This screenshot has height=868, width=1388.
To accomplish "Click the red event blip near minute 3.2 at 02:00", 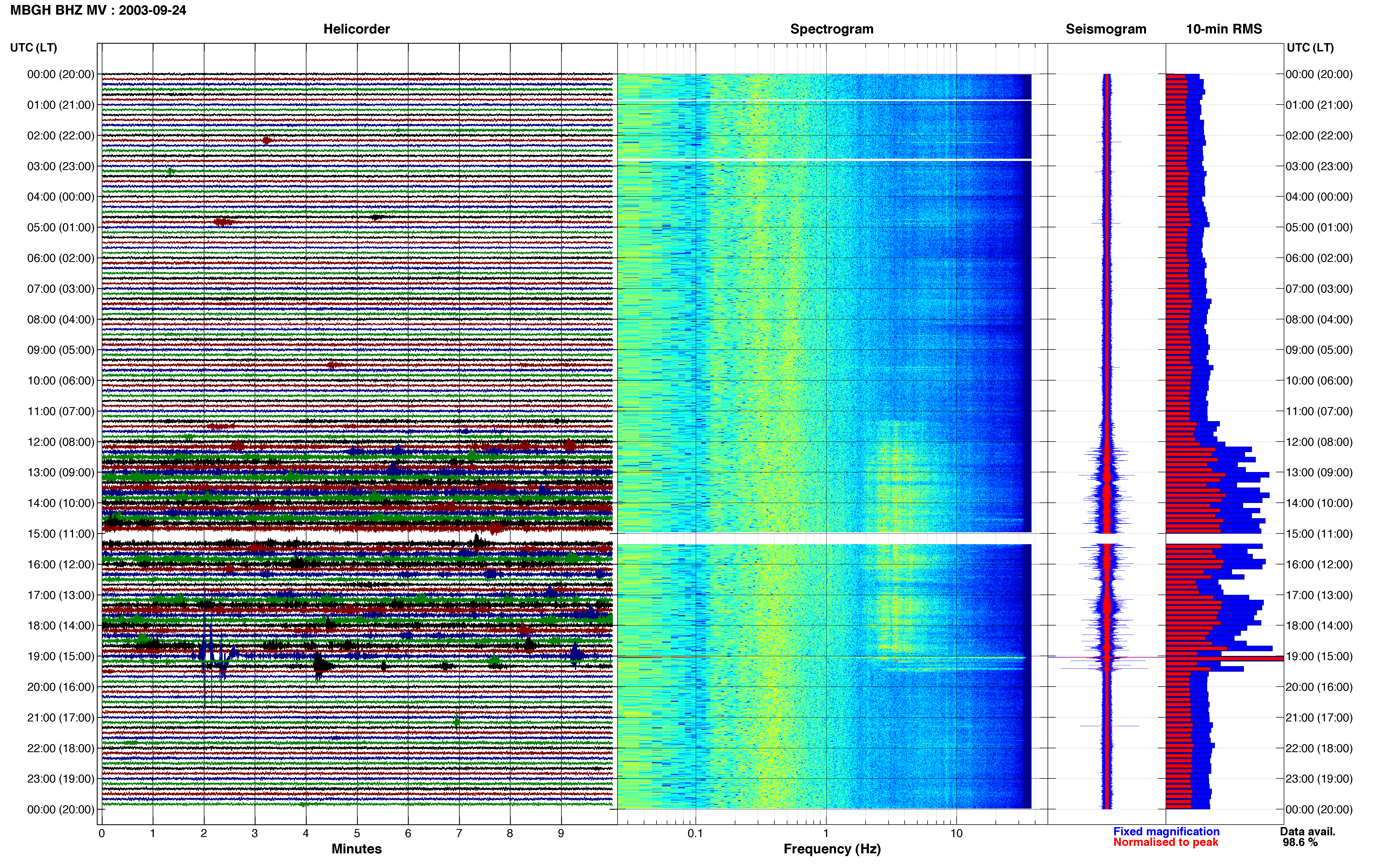I will pyautogui.click(x=267, y=140).
